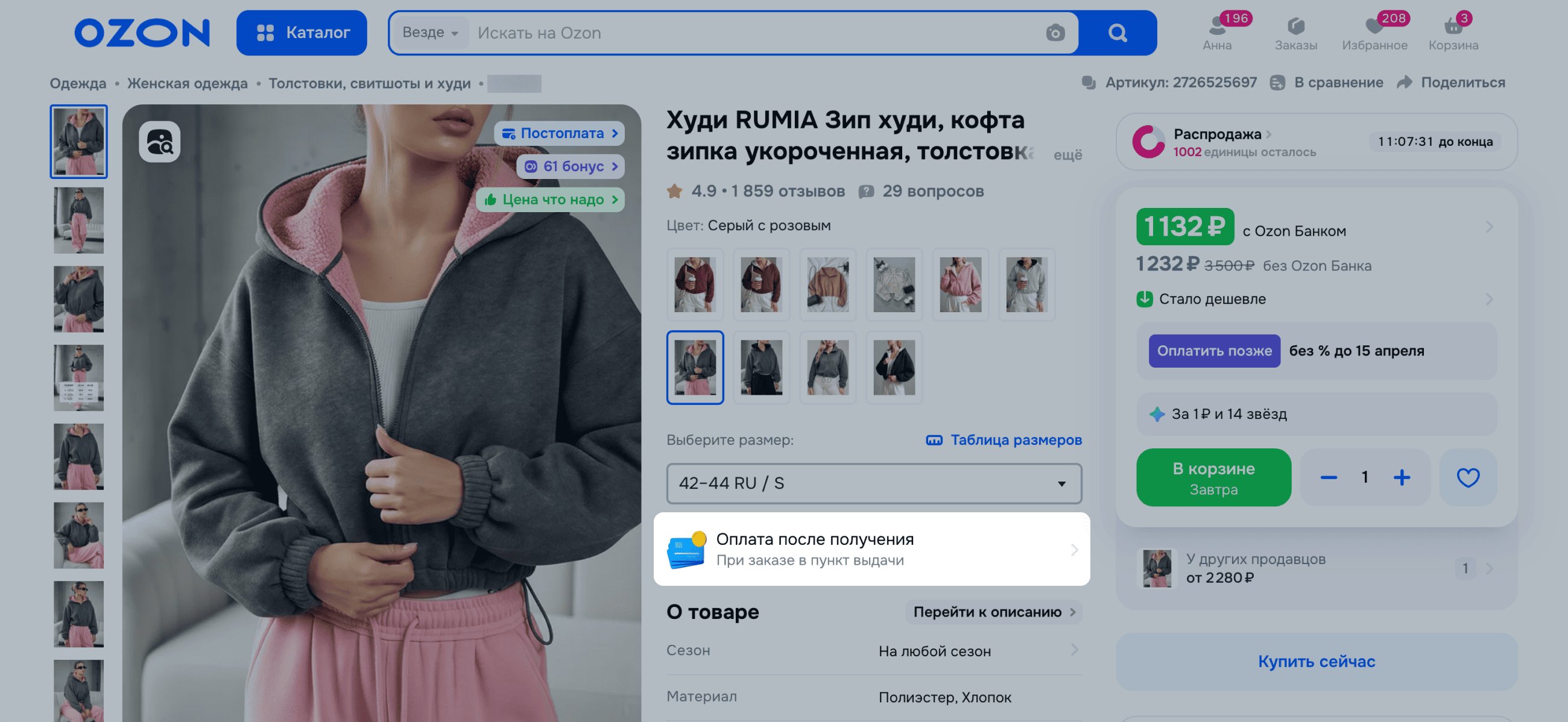1568x722 pixels.
Task: Click the find-similar icon on product photo
Action: (159, 142)
